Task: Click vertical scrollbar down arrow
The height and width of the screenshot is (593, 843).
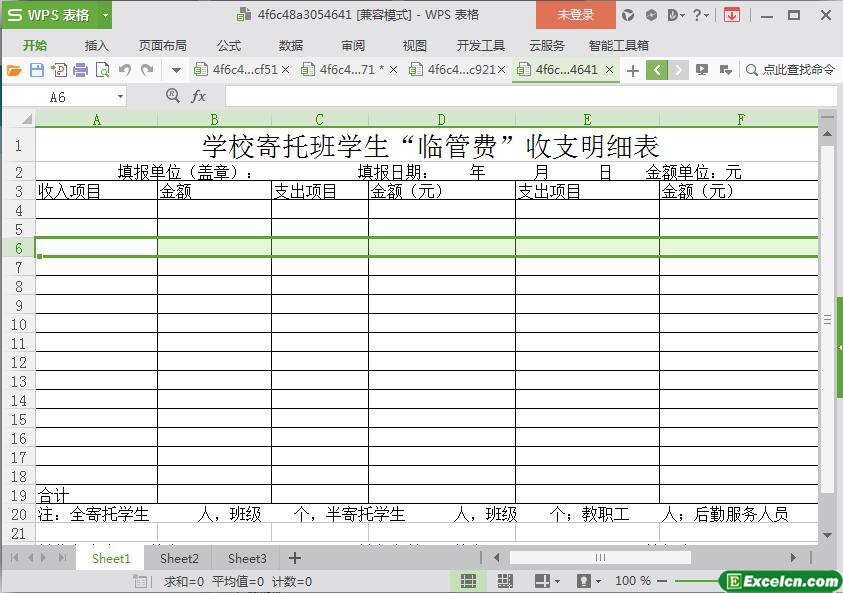Action: 827,535
